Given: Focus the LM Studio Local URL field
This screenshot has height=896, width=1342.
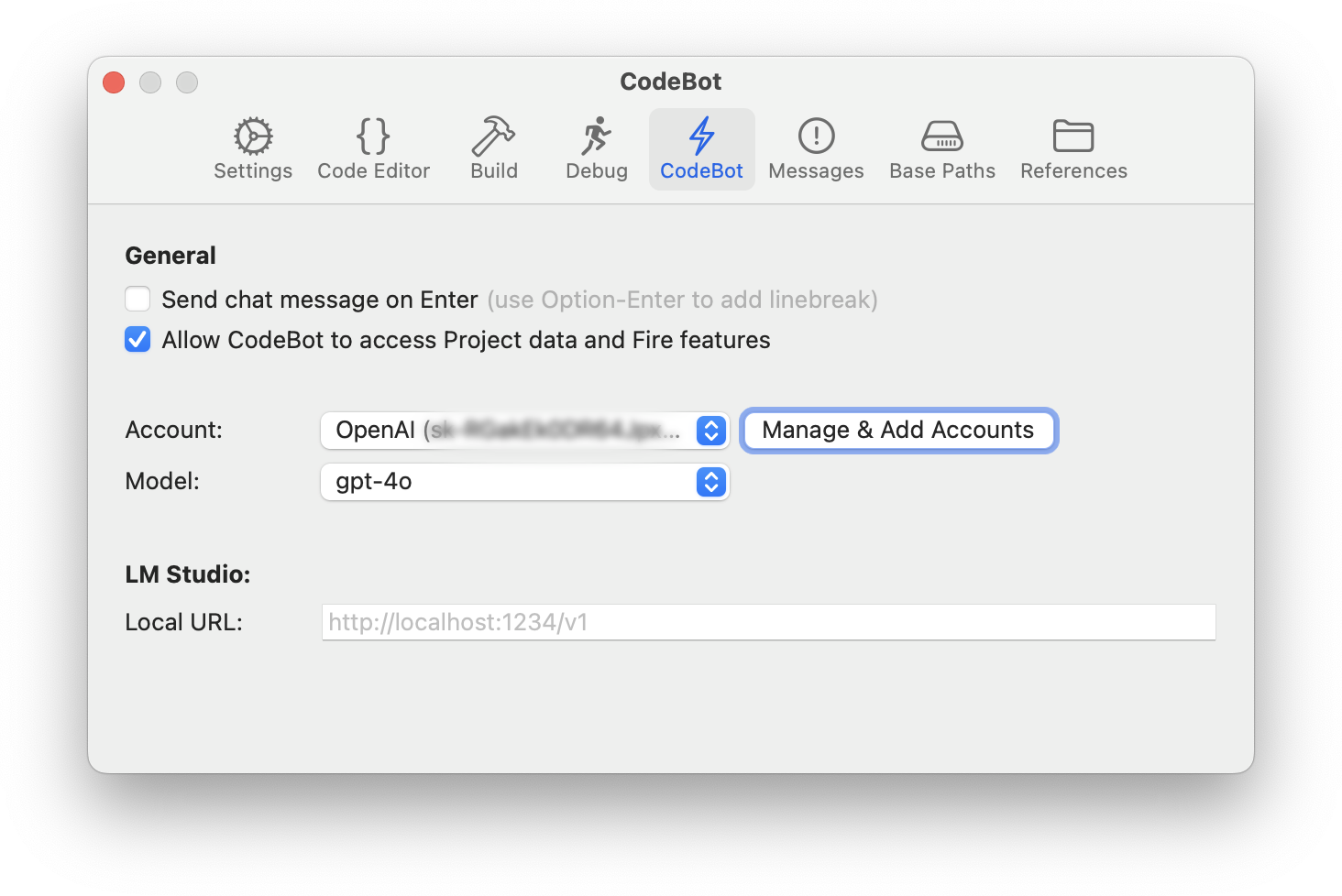Looking at the screenshot, I should click(x=768, y=622).
